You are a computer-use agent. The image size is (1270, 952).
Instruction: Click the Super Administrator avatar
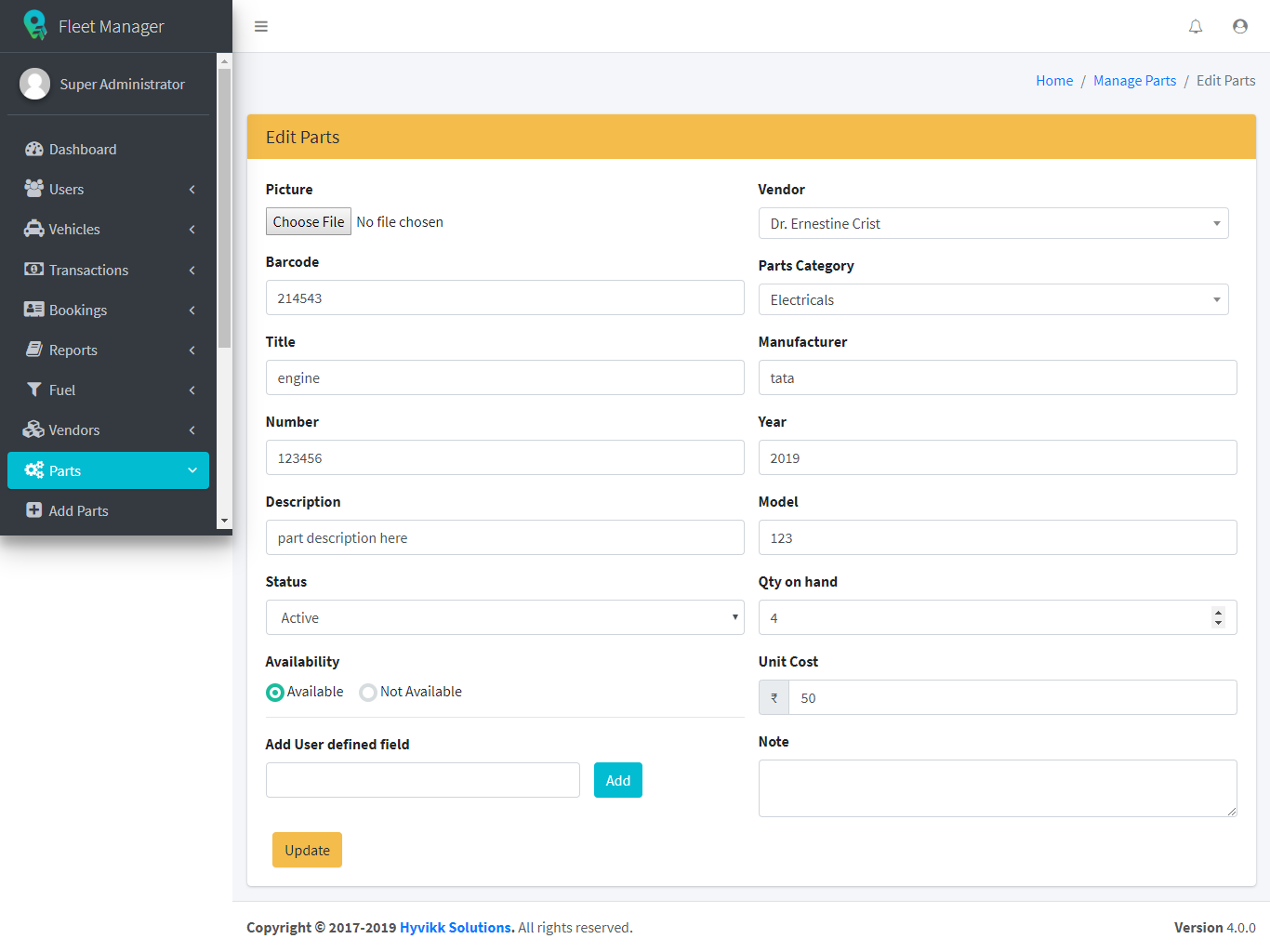point(34,84)
